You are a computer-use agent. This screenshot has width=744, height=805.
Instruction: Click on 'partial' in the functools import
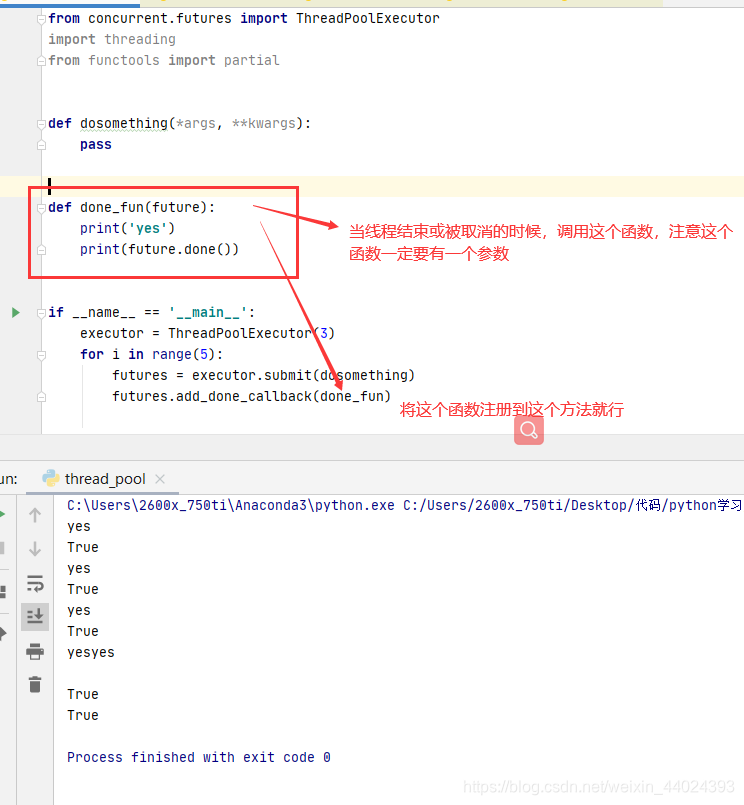[x=252, y=61]
